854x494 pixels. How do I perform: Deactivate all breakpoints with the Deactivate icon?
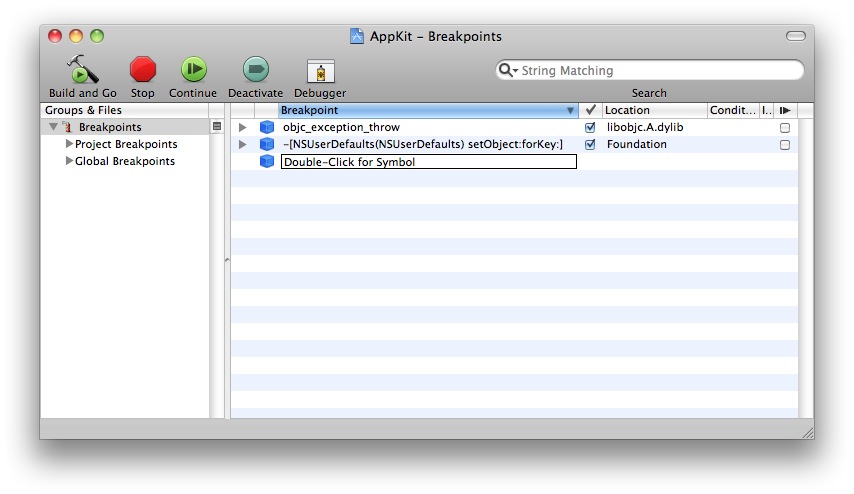(255, 70)
